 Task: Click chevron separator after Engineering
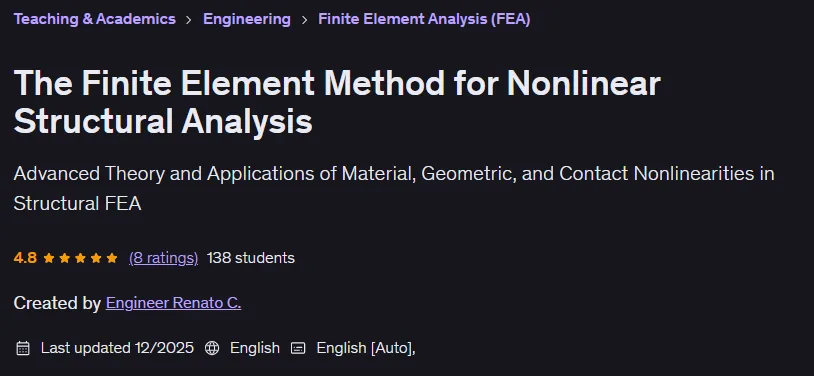304,20
